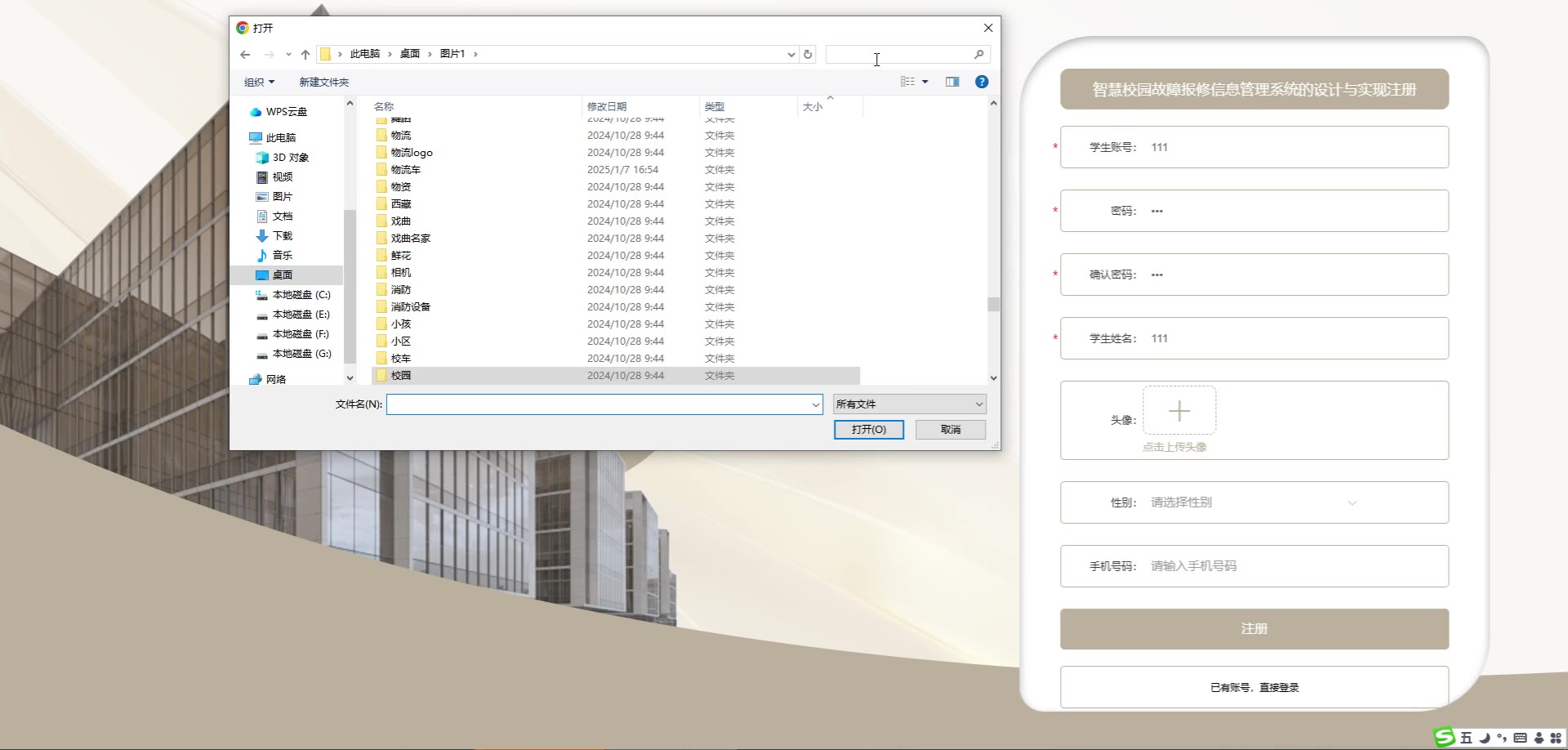Open the Sogou input method icon
The image size is (1568, 750).
coord(1445,737)
